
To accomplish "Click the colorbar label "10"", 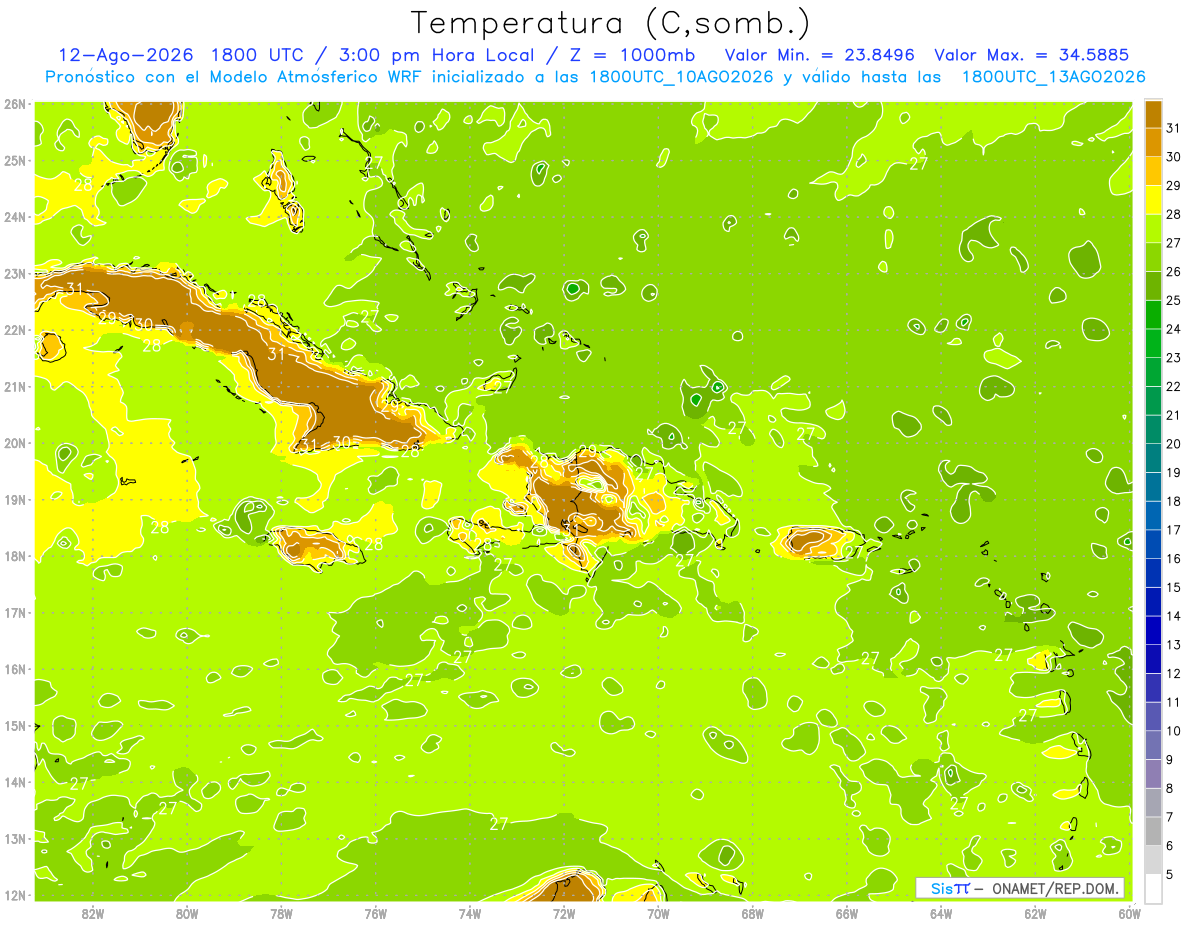I will point(1174,731).
